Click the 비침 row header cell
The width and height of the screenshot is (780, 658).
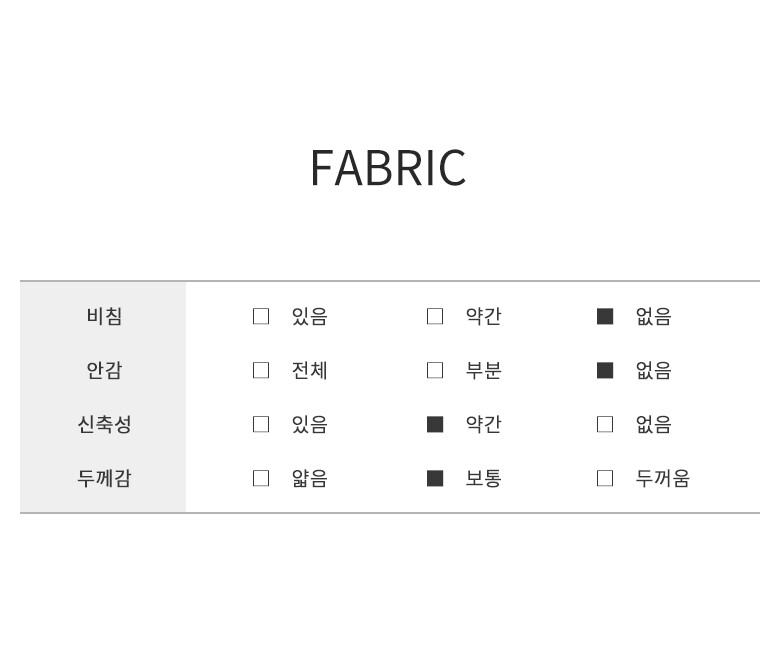pyautogui.click(x=104, y=316)
